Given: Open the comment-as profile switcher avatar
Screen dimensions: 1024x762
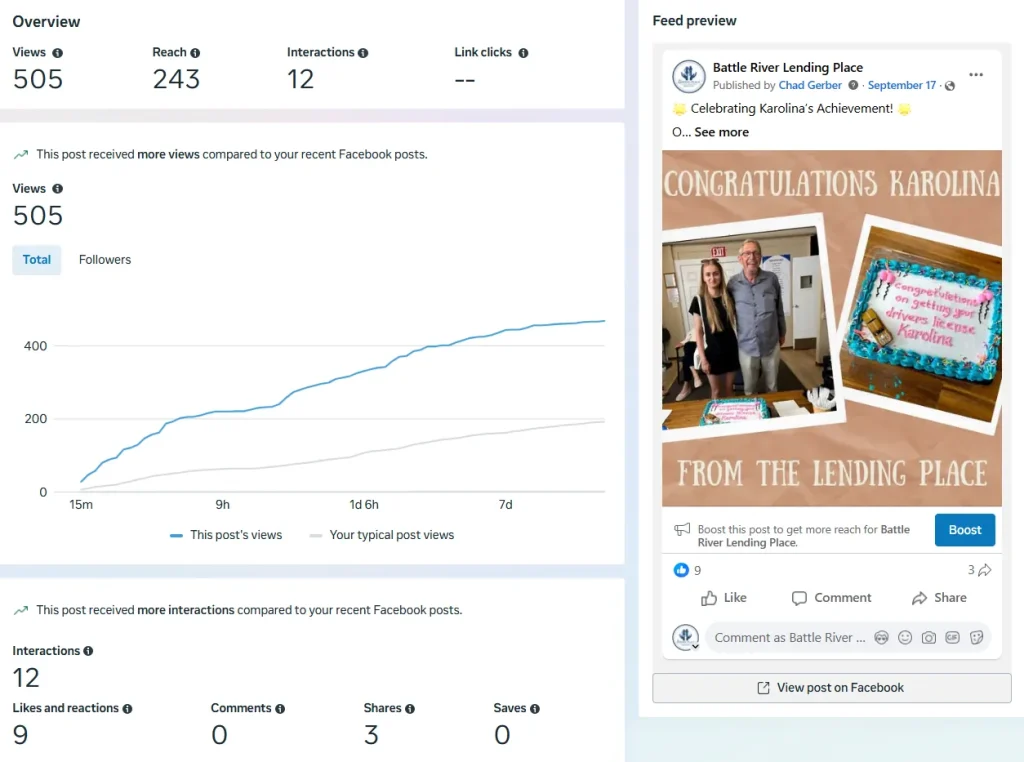Looking at the screenshot, I should coord(686,638).
